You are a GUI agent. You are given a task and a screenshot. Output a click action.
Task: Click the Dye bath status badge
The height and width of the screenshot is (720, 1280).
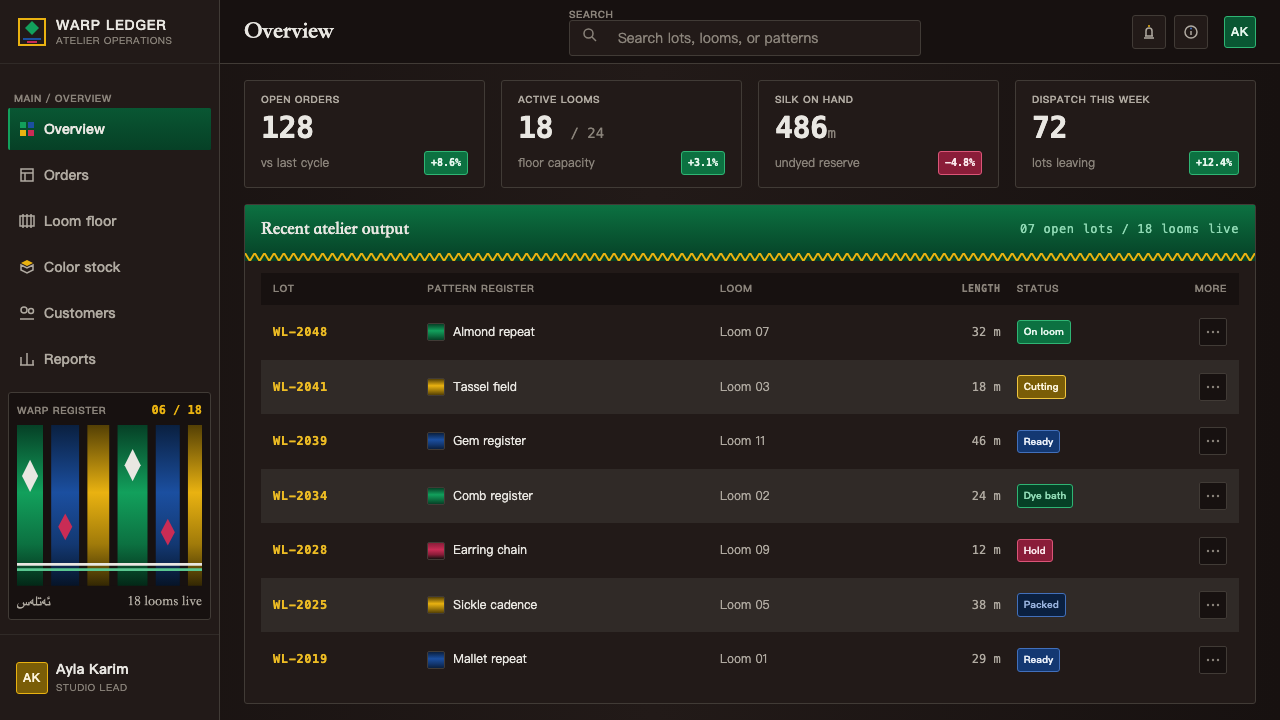pyautogui.click(x=1045, y=496)
